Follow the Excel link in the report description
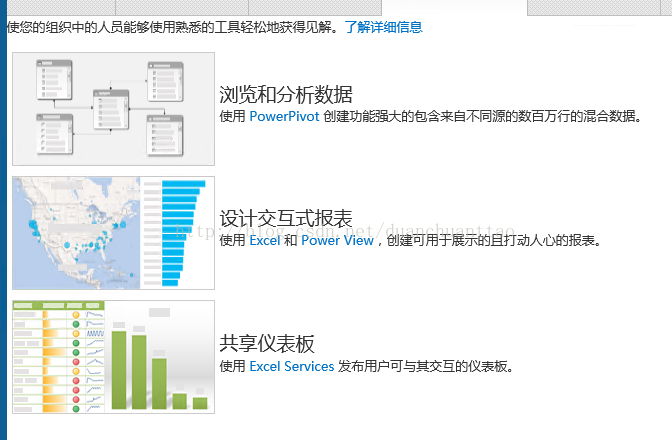Image resolution: width=672 pixels, height=440 pixels. [x=264, y=241]
